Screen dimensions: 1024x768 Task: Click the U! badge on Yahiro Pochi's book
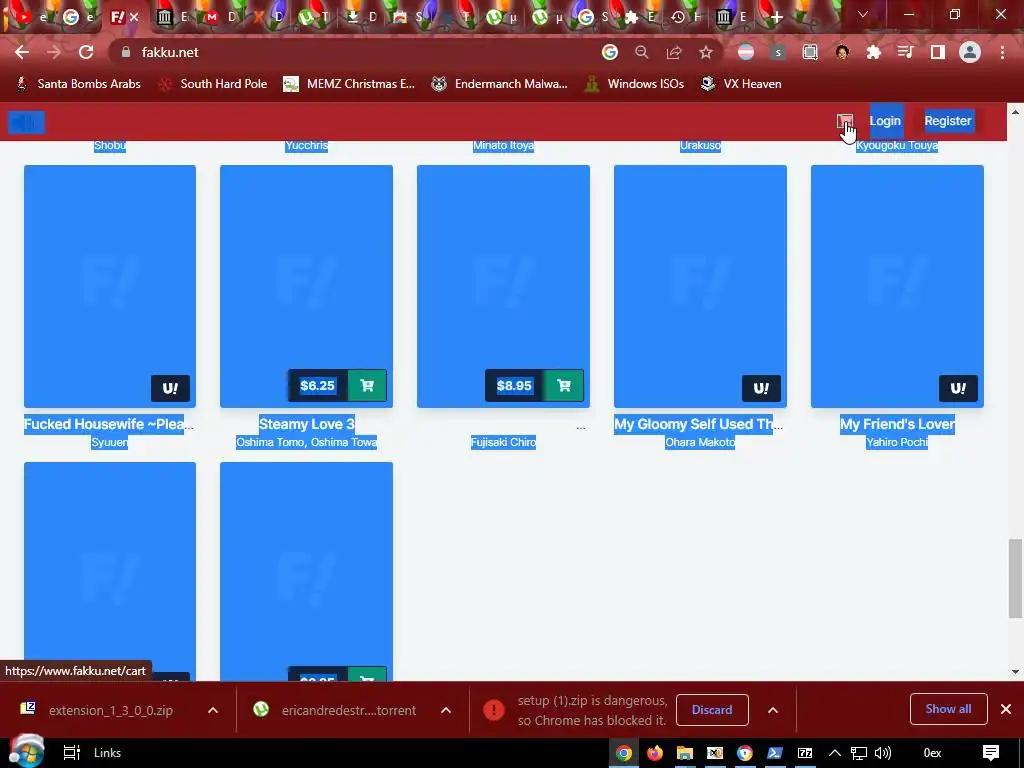958,388
